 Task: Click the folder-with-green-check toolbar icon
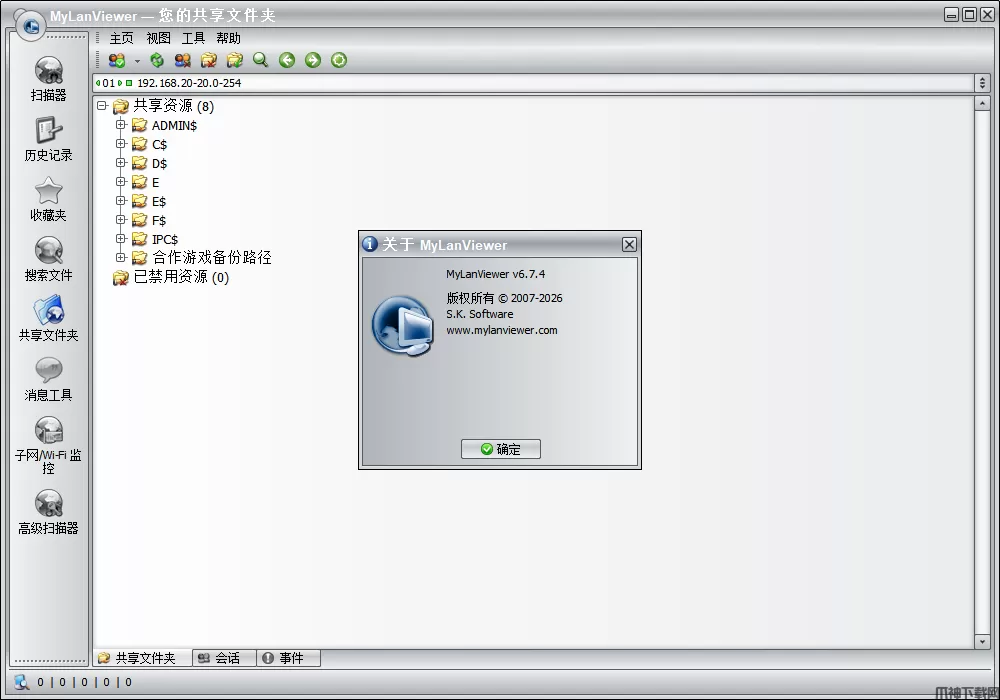coord(235,60)
